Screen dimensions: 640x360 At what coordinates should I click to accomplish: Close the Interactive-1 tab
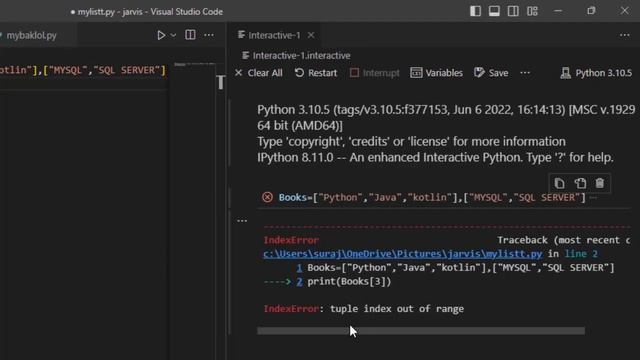click(311, 35)
